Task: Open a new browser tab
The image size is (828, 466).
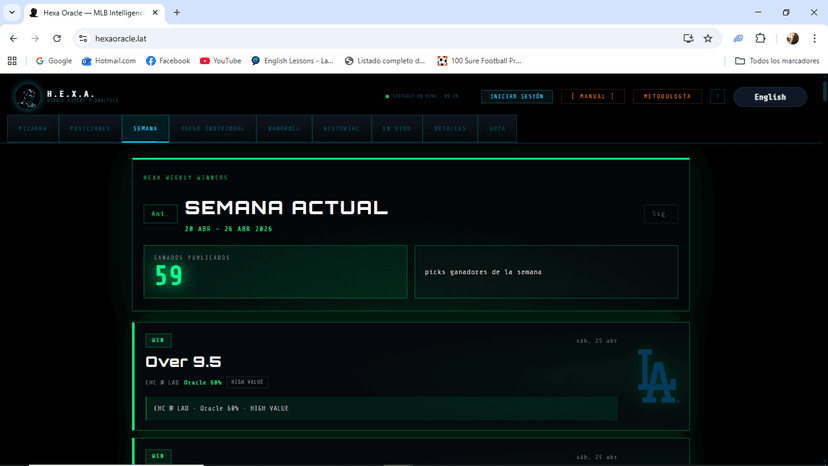Action: click(177, 12)
